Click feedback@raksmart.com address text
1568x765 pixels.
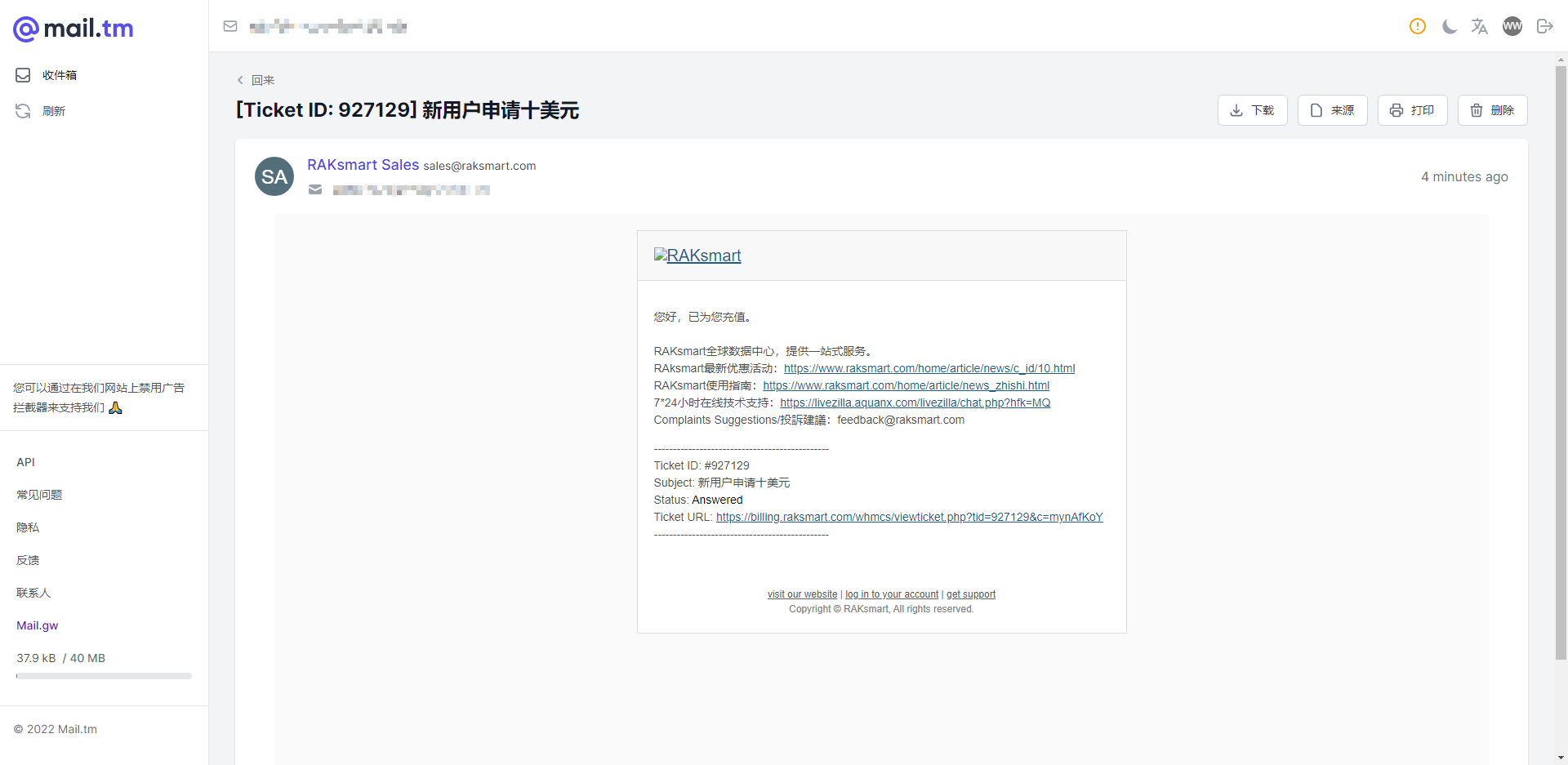point(901,420)
